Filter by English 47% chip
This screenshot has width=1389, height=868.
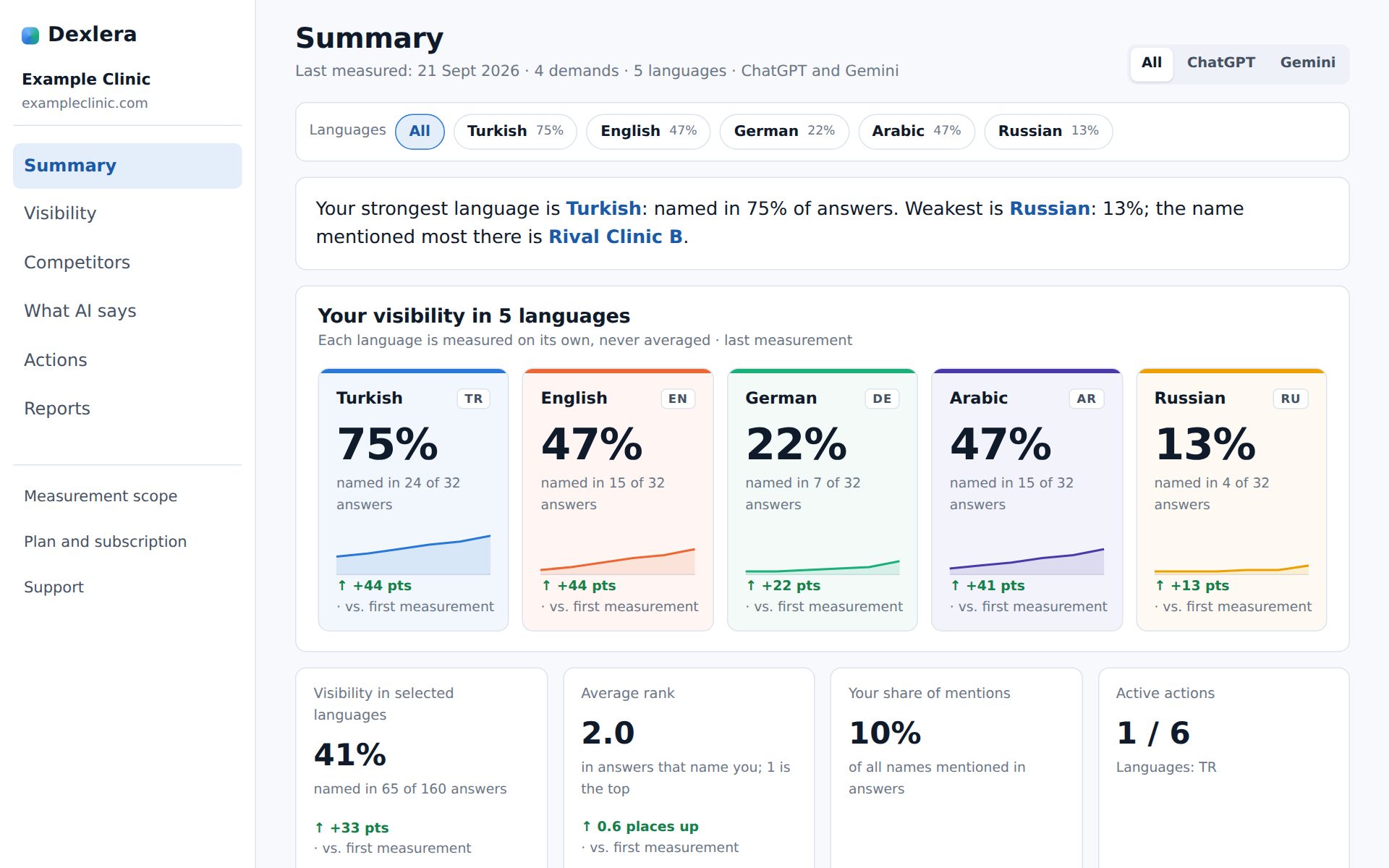(x=648, y=132)
